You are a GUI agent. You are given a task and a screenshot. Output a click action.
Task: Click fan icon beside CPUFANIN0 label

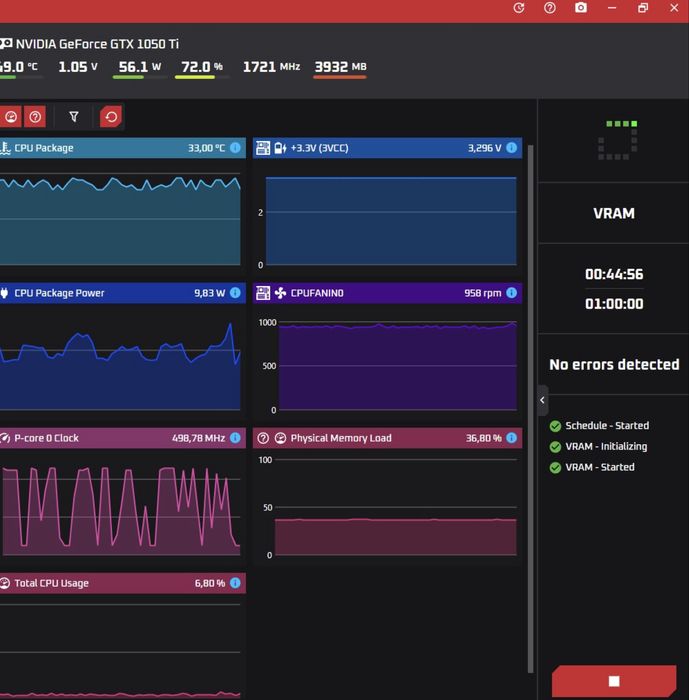280,293
